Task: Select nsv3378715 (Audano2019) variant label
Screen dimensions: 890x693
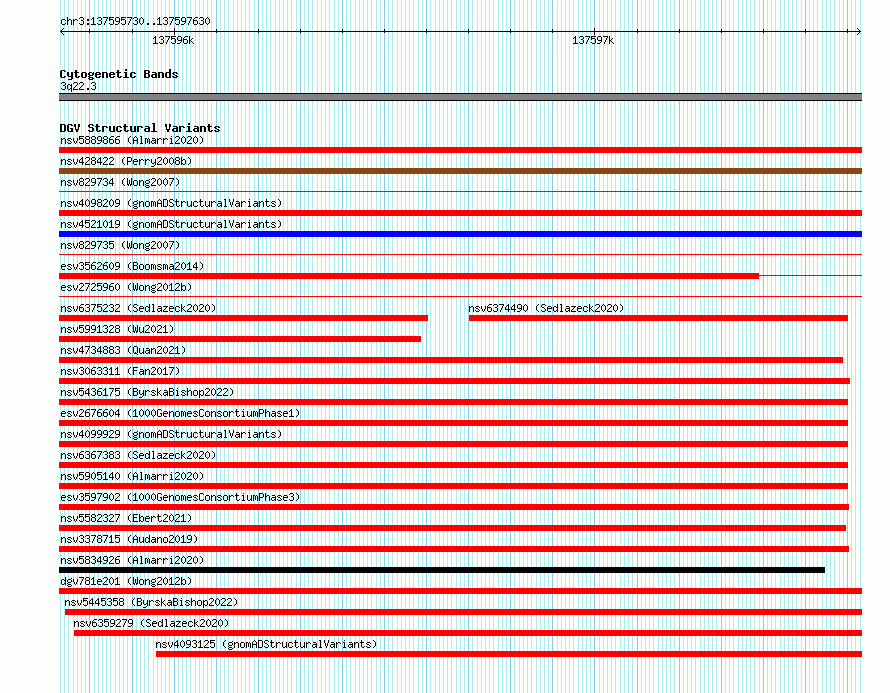Action: tap(129, 539)
